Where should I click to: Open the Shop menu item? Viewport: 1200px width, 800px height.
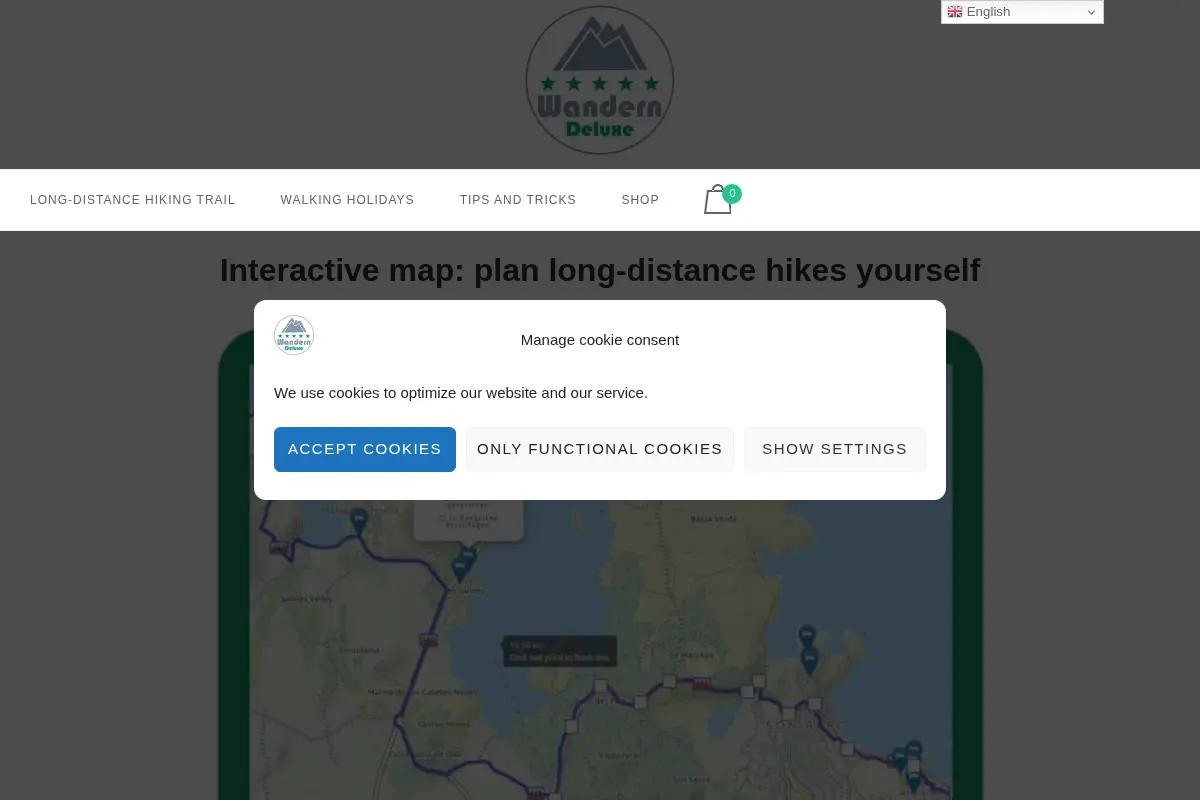pyautogui.click(x=640, y=200)
